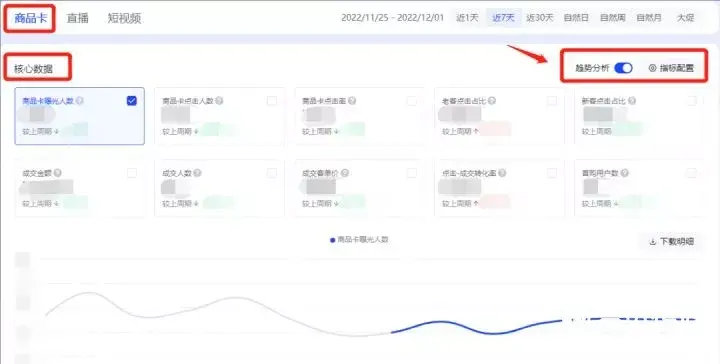The height and width of the screenshot is (364, 720).
Task: Click the download arrow icon of 下载明细
Action: pyautogui.click(x=652, y=241)
